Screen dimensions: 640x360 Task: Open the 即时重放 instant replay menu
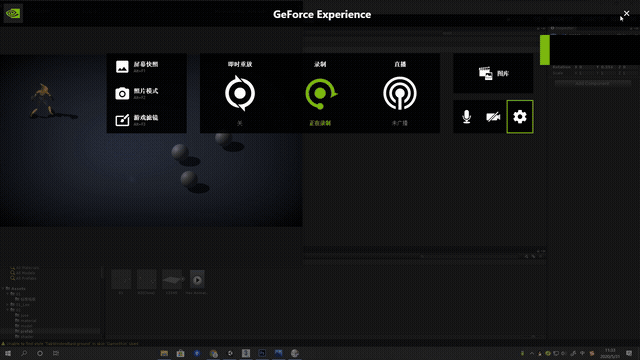[240, 93]
